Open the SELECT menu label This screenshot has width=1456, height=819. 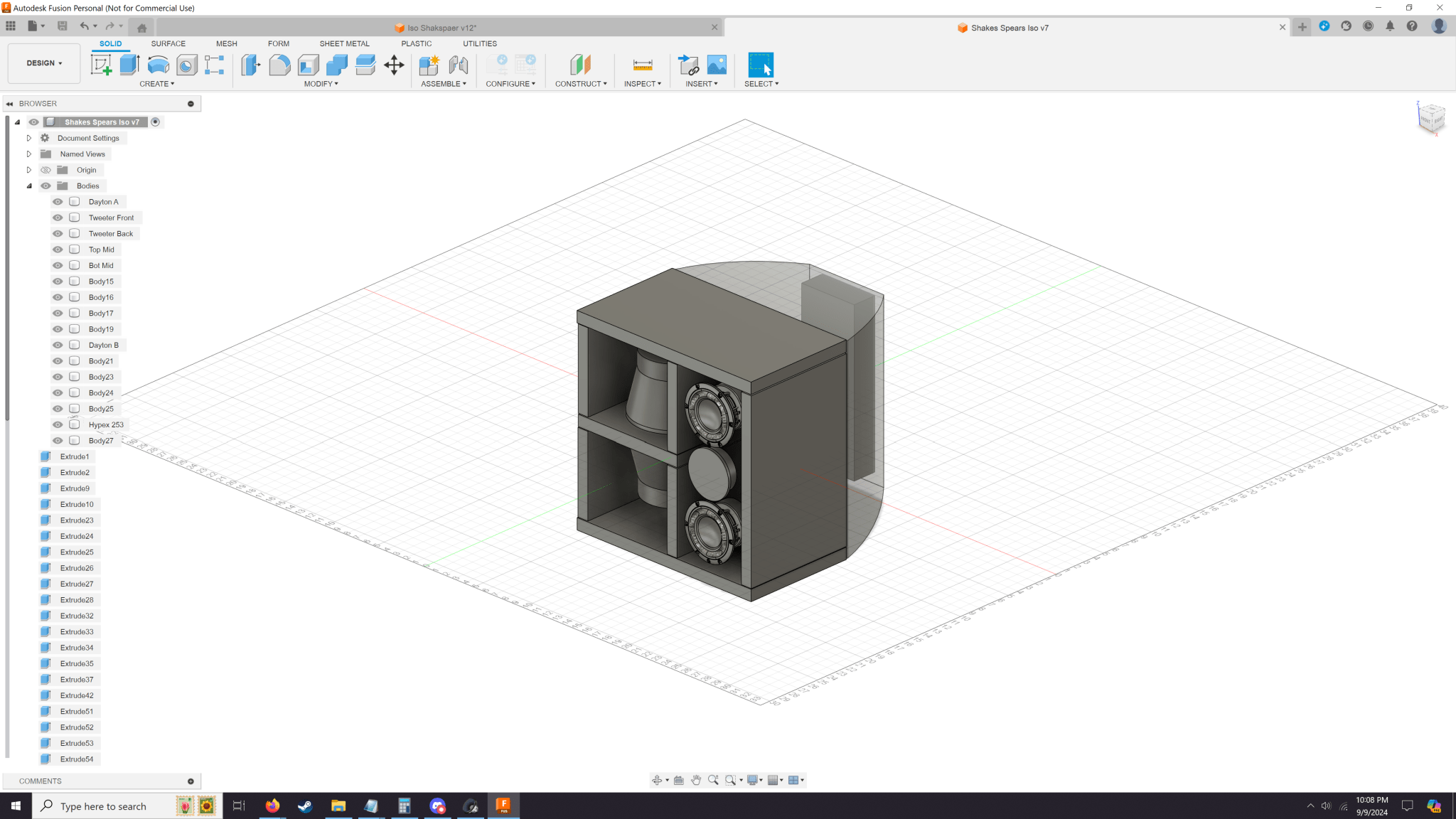pyautogui.click(x=761, y=84)
